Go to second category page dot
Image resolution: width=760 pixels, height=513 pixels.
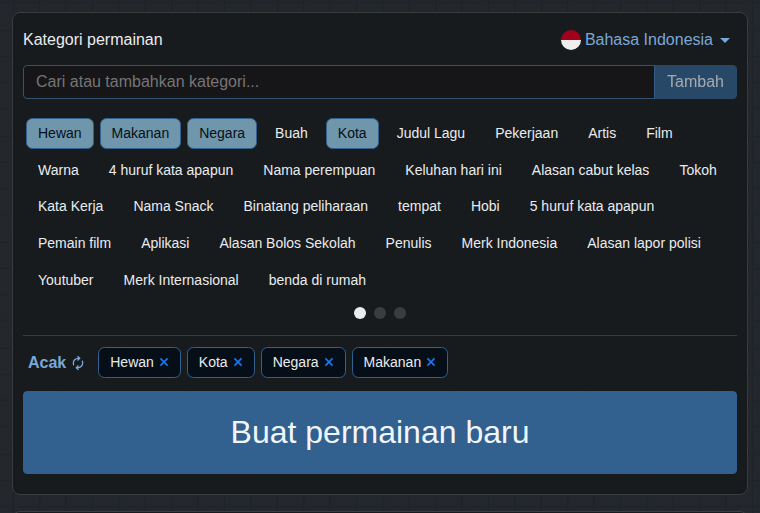pos(380,313)
